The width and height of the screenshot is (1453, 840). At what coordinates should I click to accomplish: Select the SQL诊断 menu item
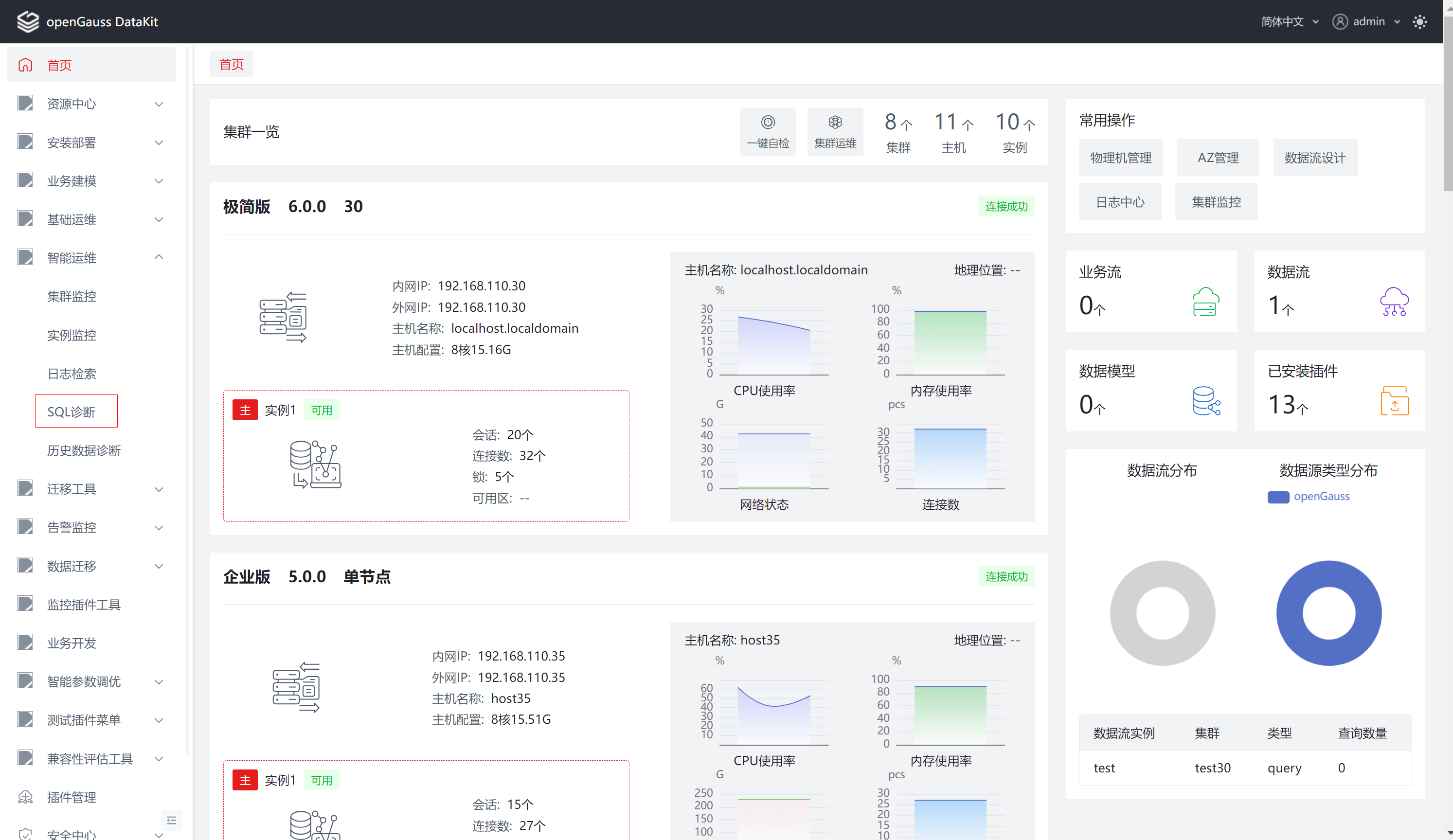(x=72, y=411)
